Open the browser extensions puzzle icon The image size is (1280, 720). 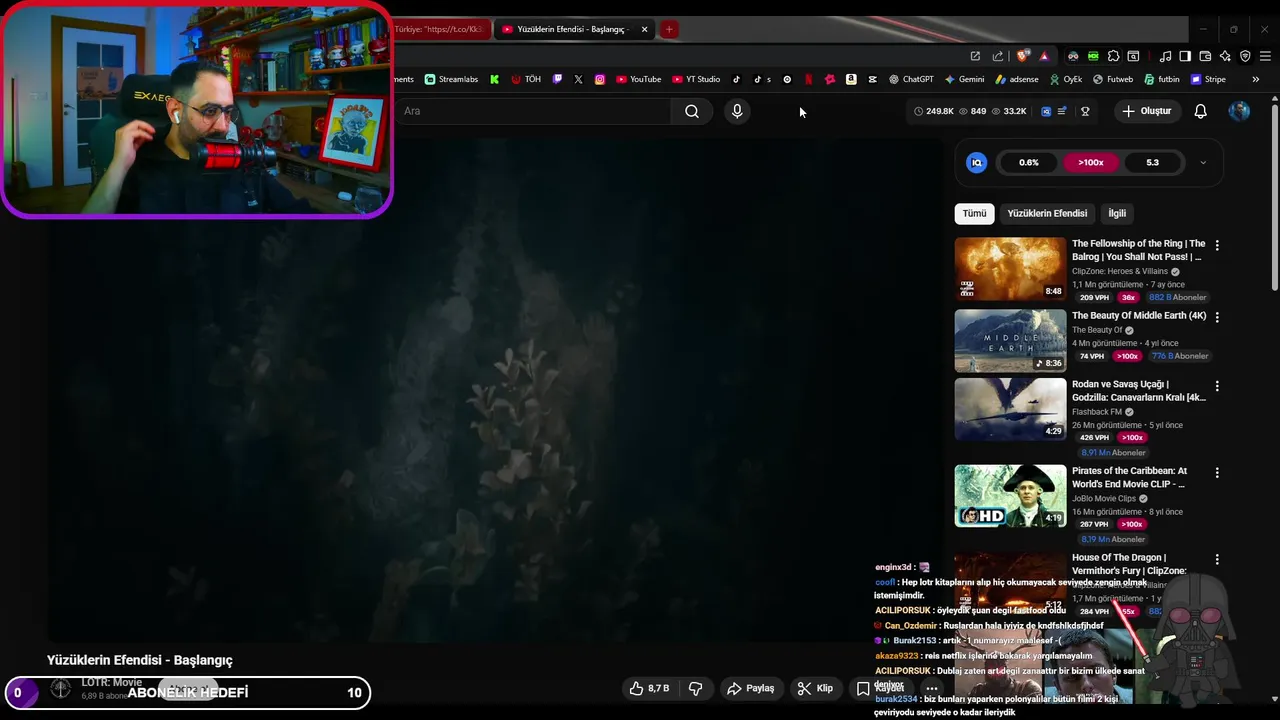click(1113, 56)
